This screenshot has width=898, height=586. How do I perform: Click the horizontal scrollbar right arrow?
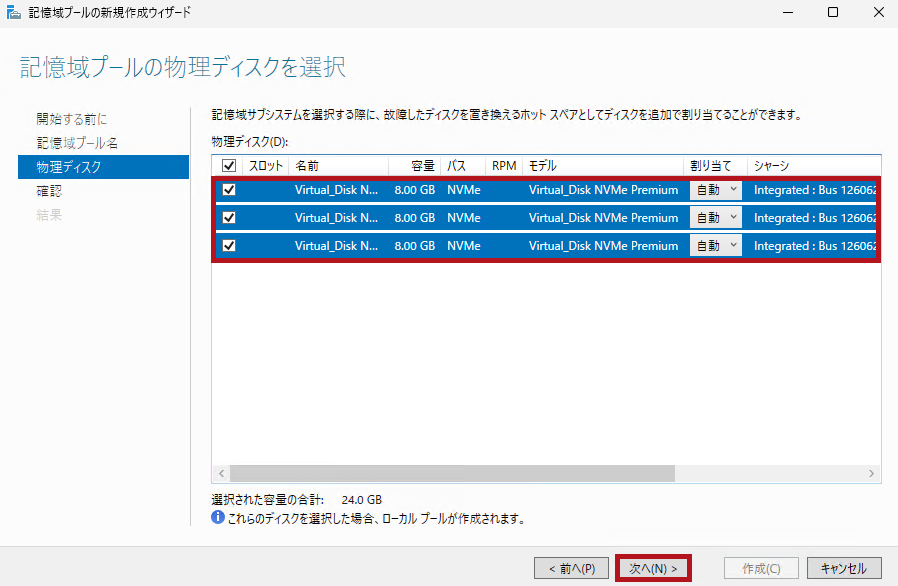[872, 473]
